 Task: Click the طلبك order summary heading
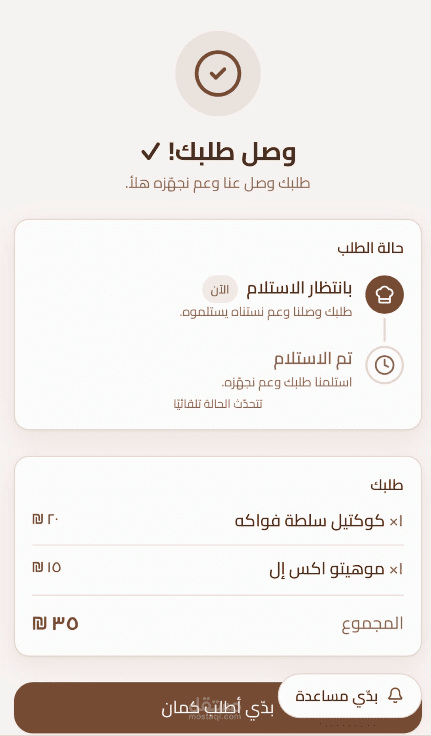387,485
